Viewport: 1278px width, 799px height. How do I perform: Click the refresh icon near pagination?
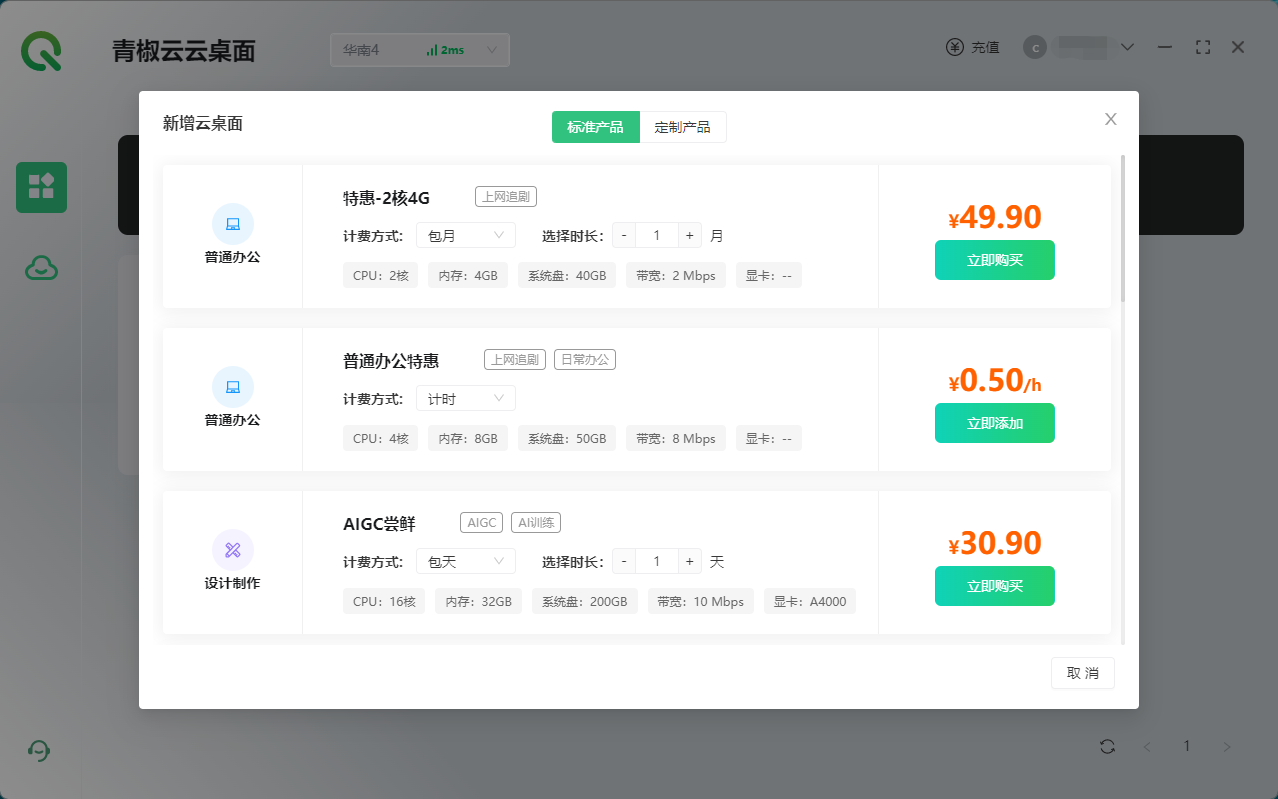1107,746
